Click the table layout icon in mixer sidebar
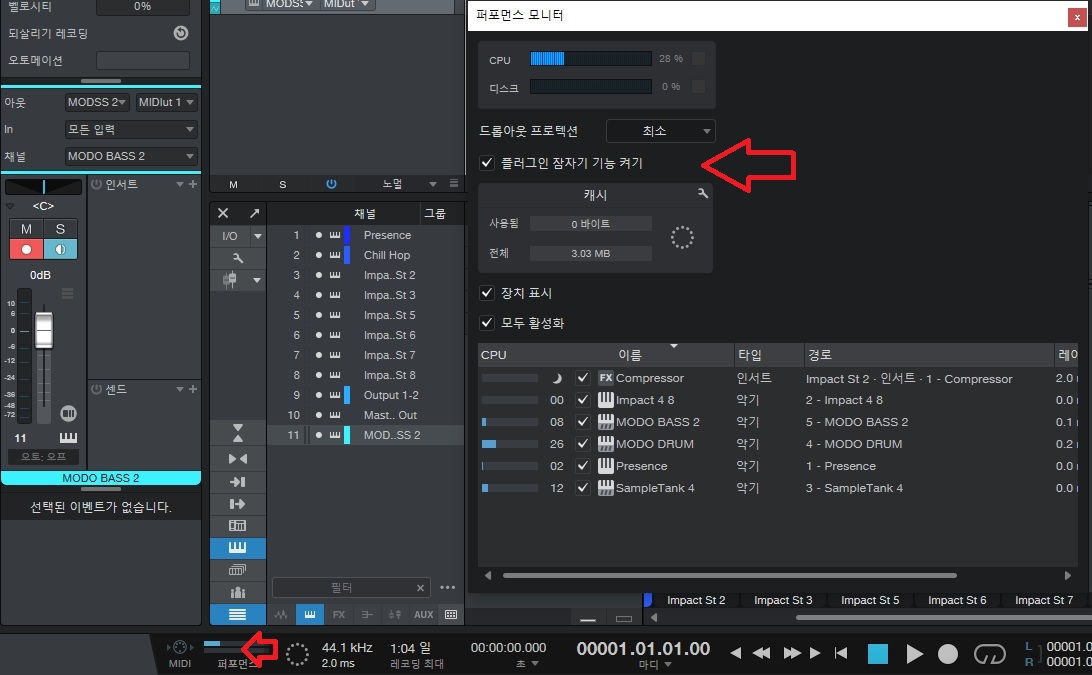This screenshot has width=1092, height=675. click(x=237, y=526)
